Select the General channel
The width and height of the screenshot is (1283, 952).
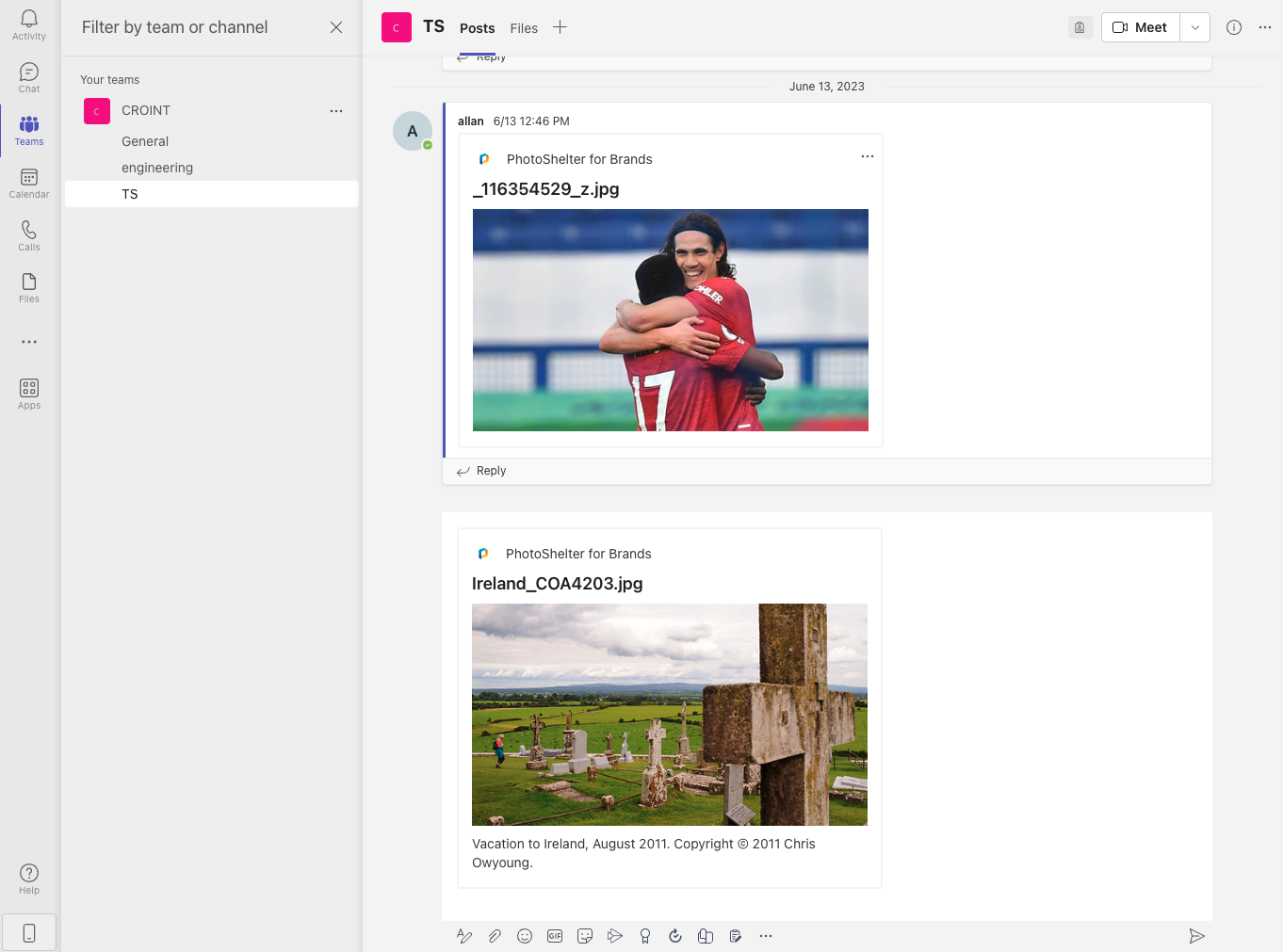click(145, 141)
